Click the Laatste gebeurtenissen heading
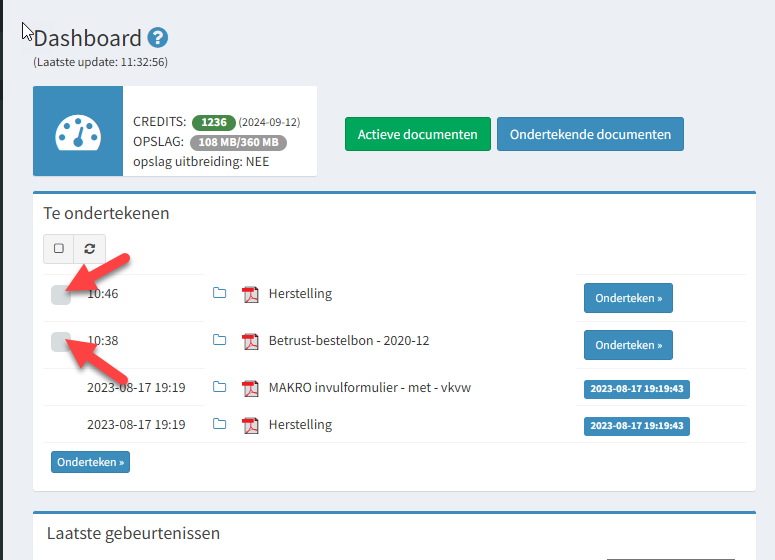Viewport: 775px width, 560px height. [x=133, y=533]
